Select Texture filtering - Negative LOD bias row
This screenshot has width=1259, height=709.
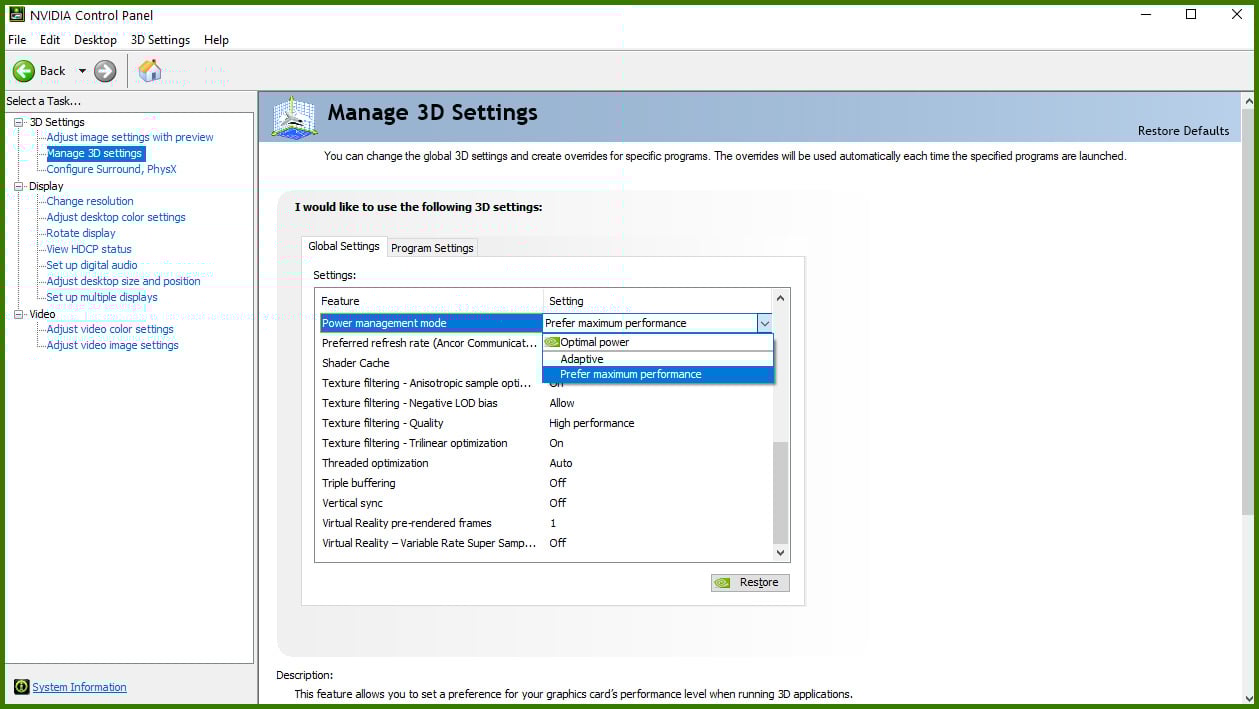(545, 403)
